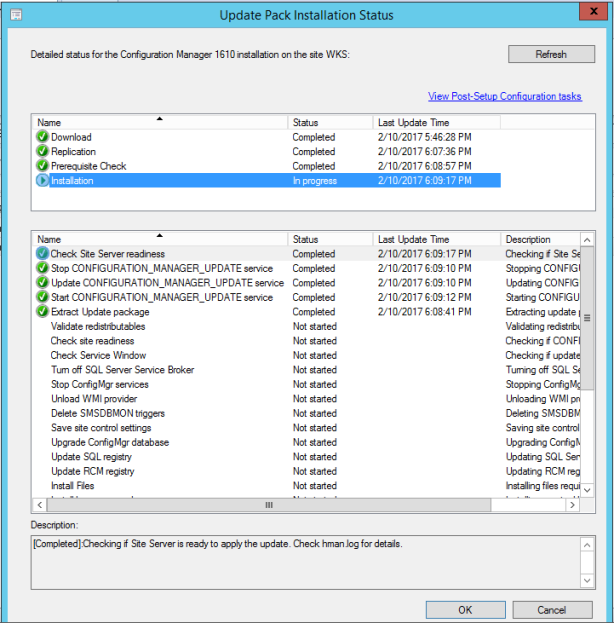Click the green check icon beside Download
The image size is (614, 623).
coord(42,137)
